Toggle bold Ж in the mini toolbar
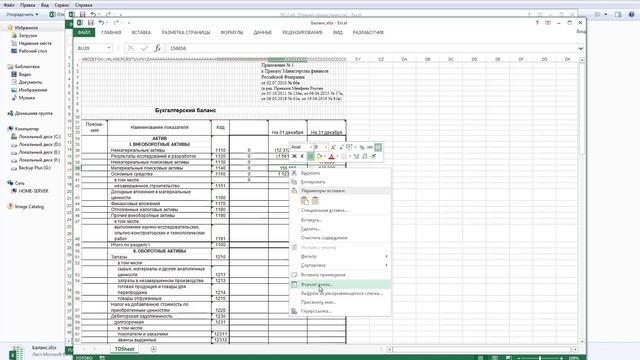The width and height of the screenshot is (640, 360). [x=294, y=156]
